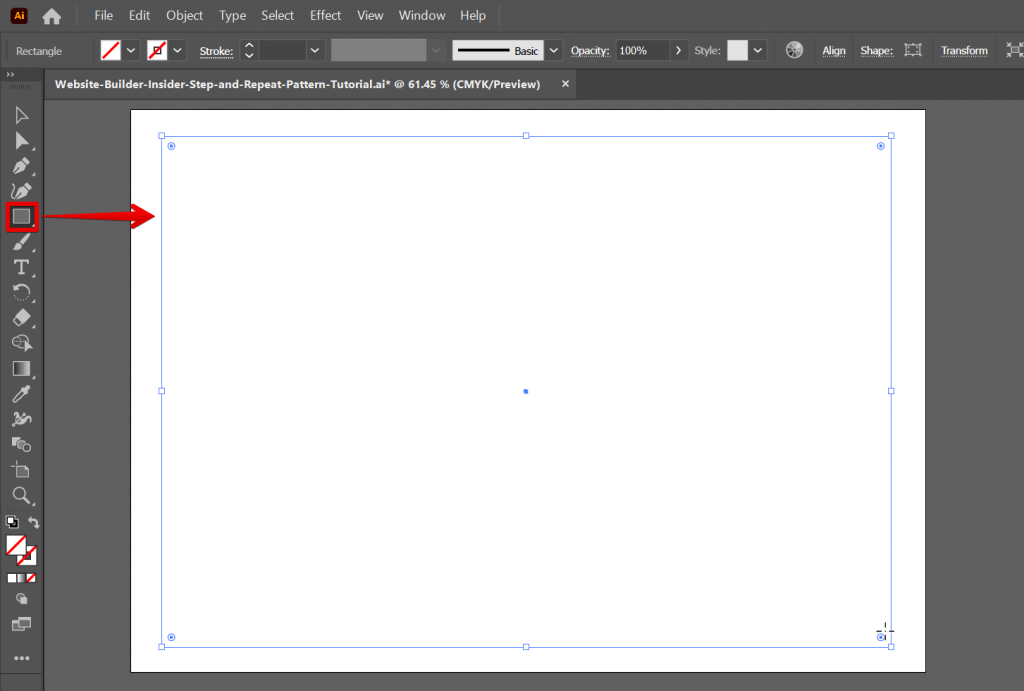
Task: Select the Zoom tool magnifier
Action: coord(22,496)
